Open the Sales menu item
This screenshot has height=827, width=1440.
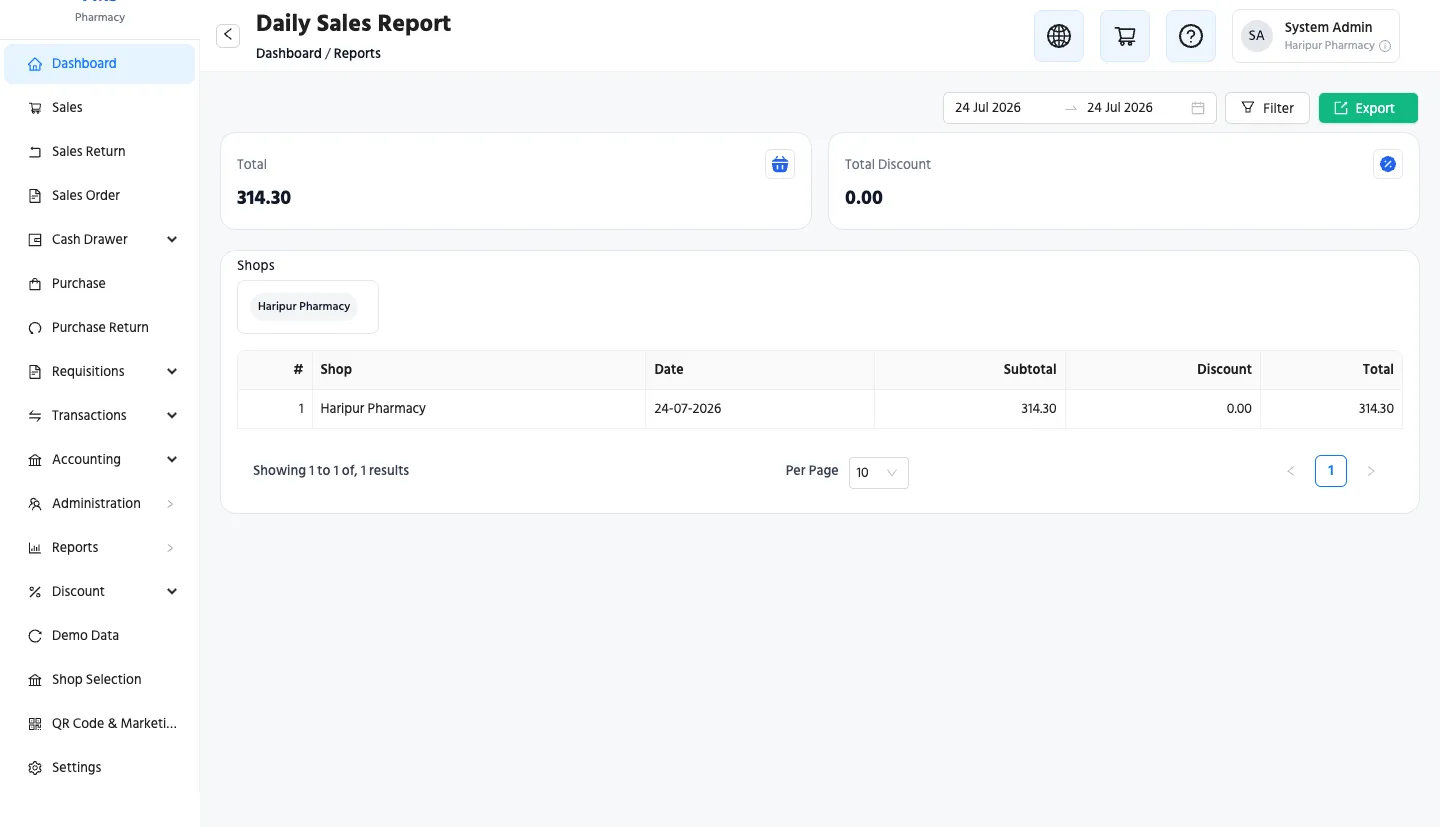99,108
